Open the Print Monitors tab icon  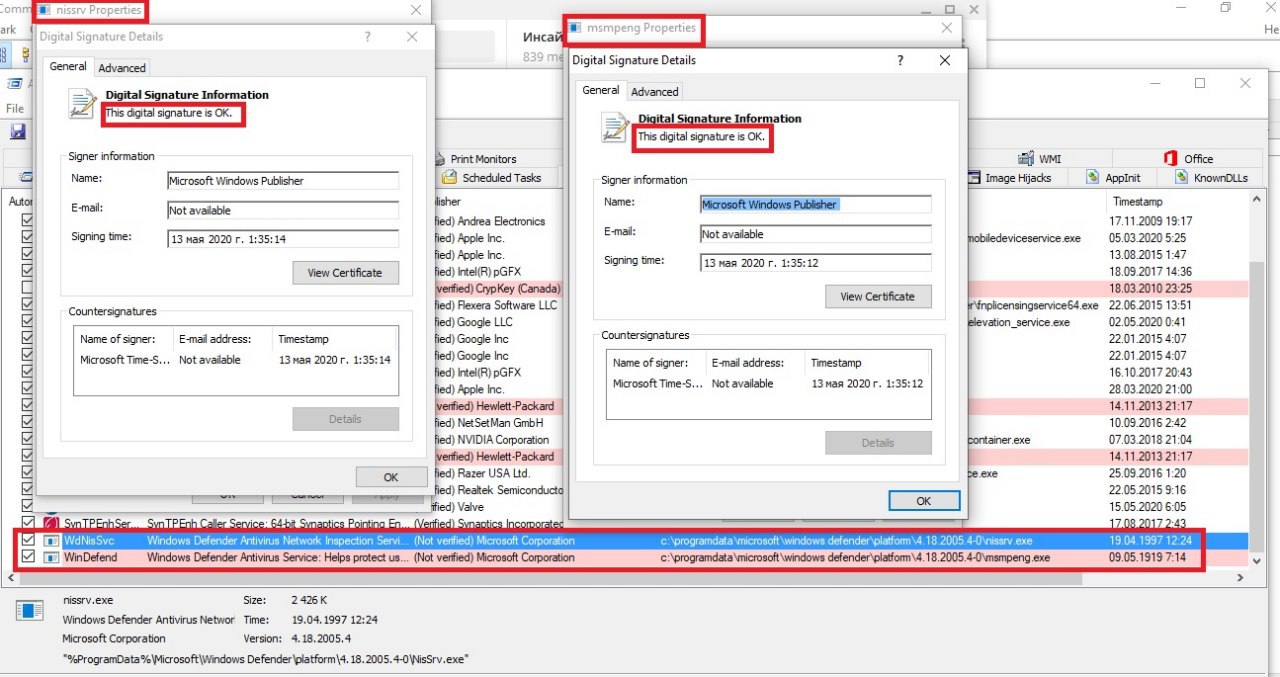441,159
